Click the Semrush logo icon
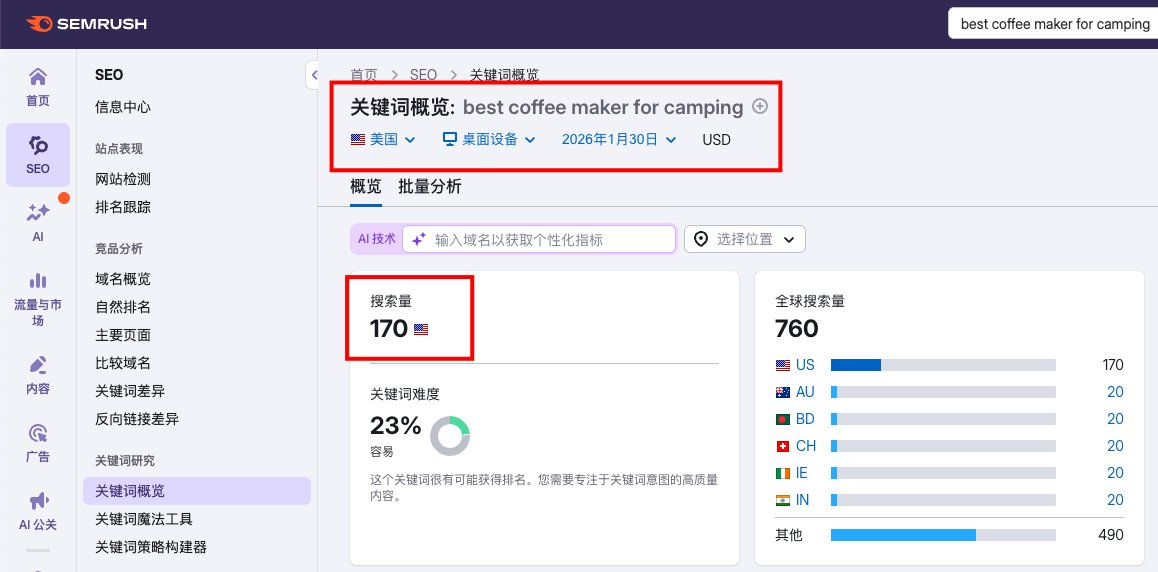 coord(40,23)
